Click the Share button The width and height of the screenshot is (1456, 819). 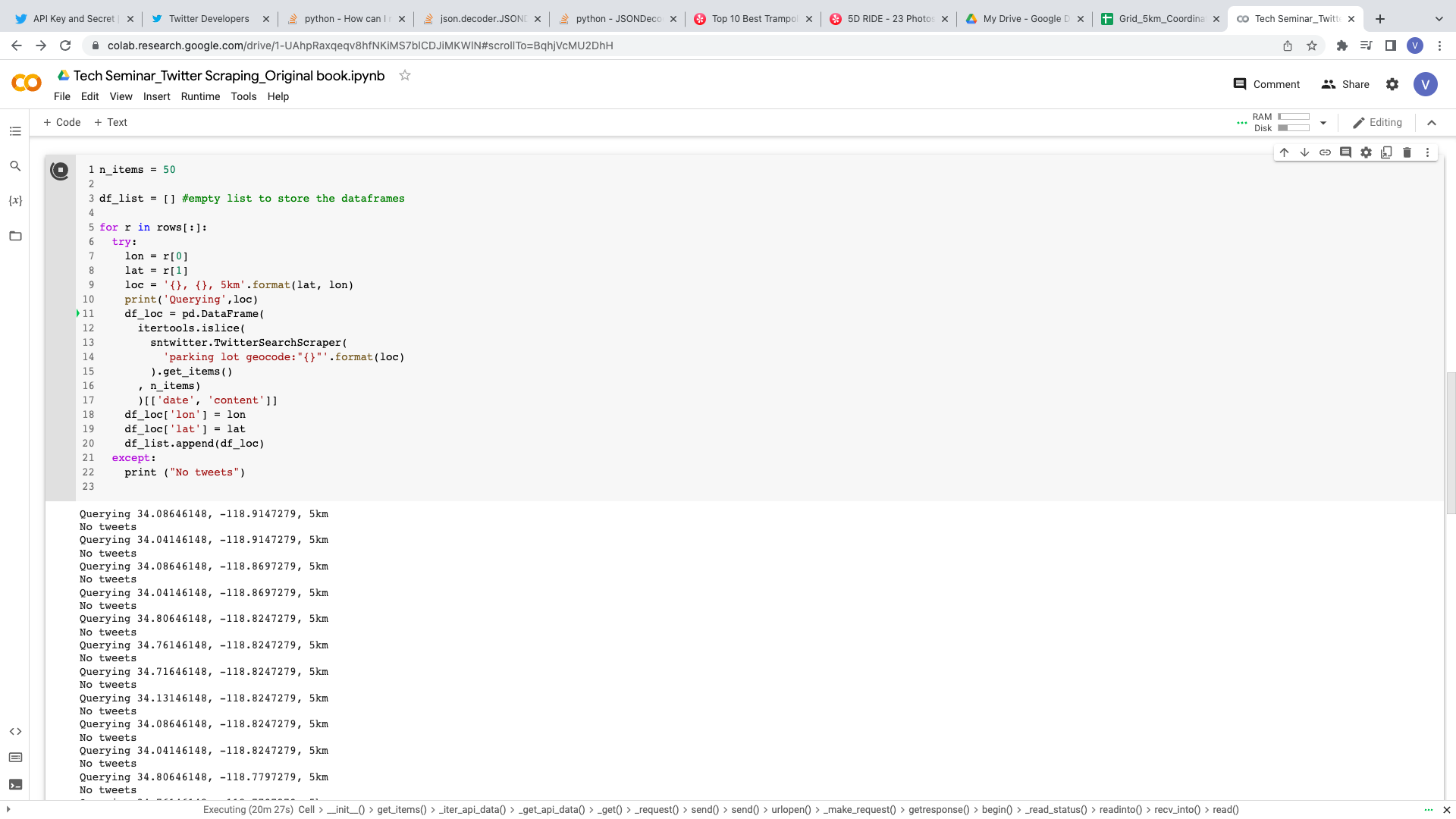click(x=1345, y=84)
